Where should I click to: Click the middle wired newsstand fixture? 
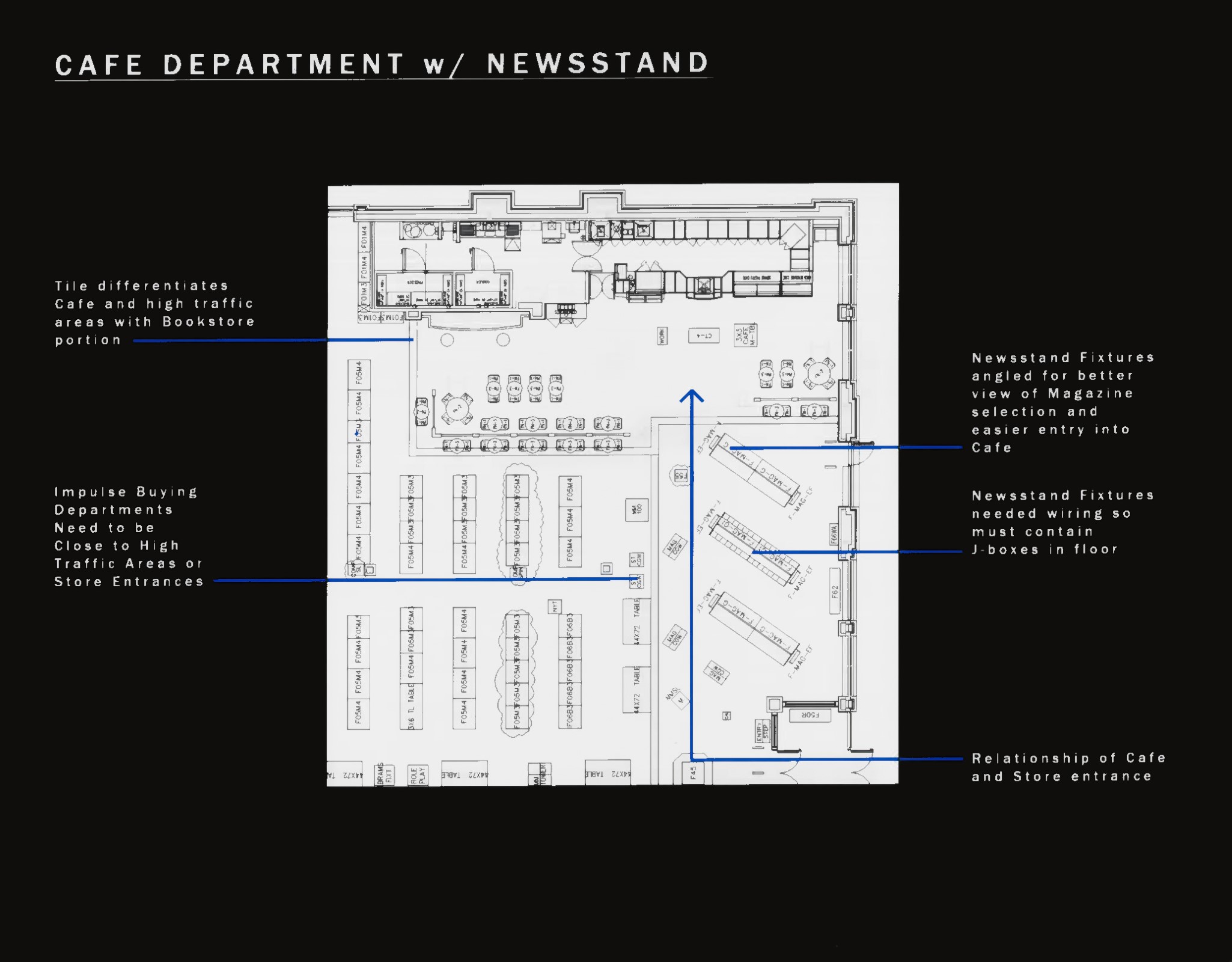coord(754,549)
